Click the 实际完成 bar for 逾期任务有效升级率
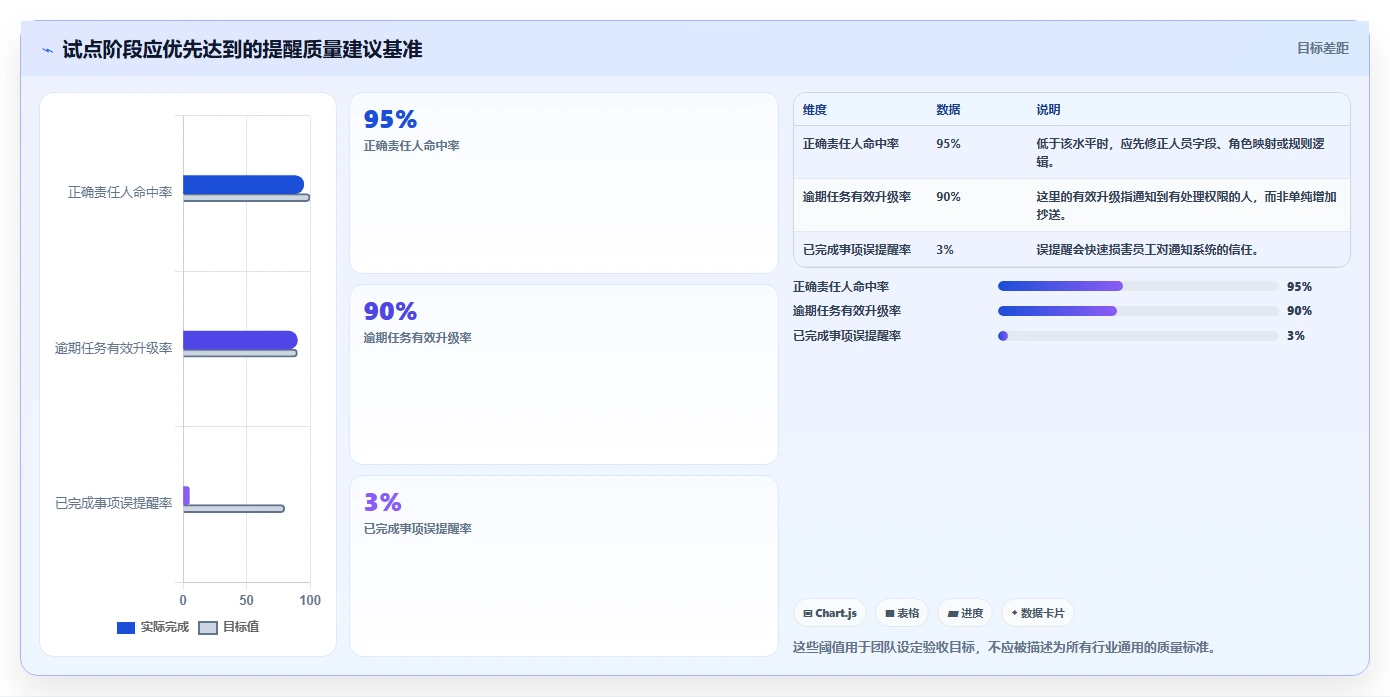The height and width of the screenshot is (697, 1390). tap(240, 340)
